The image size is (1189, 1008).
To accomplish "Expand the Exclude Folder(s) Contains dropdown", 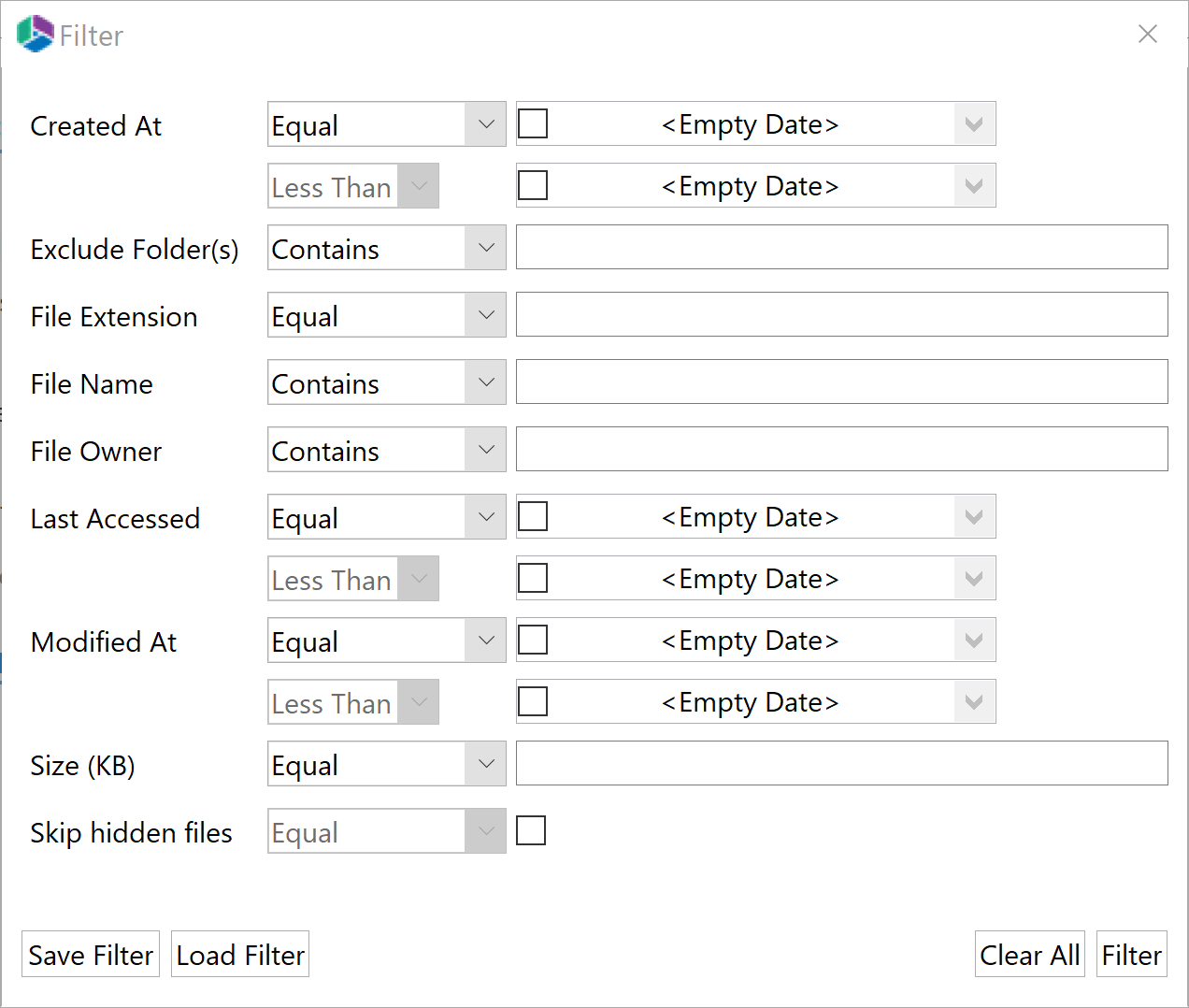I will tap(485, 248).
